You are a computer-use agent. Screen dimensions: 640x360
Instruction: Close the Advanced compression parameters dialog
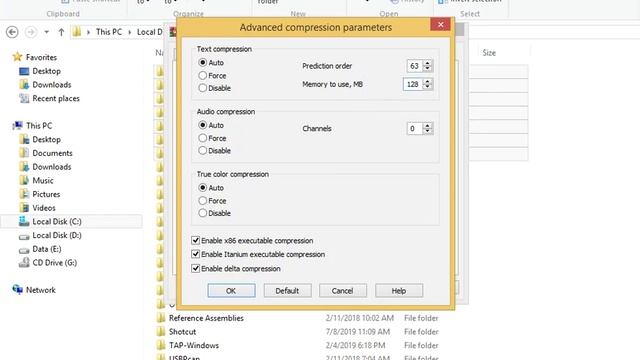[440, 24]
